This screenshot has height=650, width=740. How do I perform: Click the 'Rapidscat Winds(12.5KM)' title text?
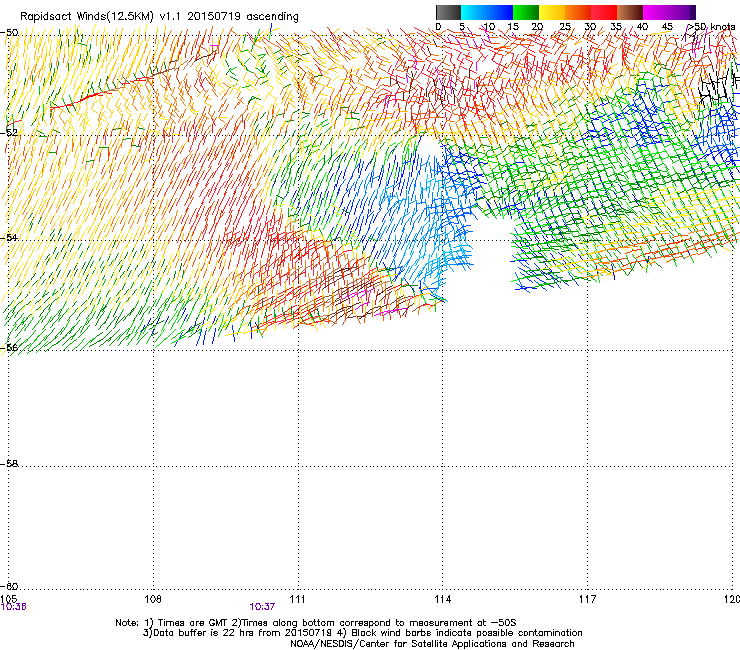(x=87, y=17)
